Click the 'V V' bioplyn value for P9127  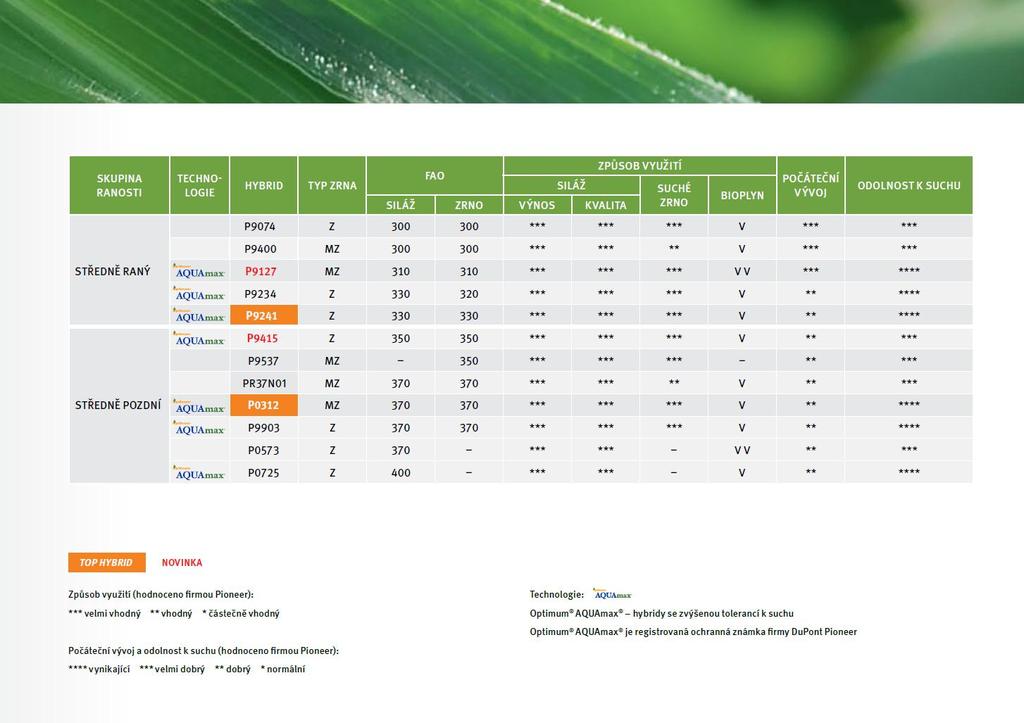point(742,272)
